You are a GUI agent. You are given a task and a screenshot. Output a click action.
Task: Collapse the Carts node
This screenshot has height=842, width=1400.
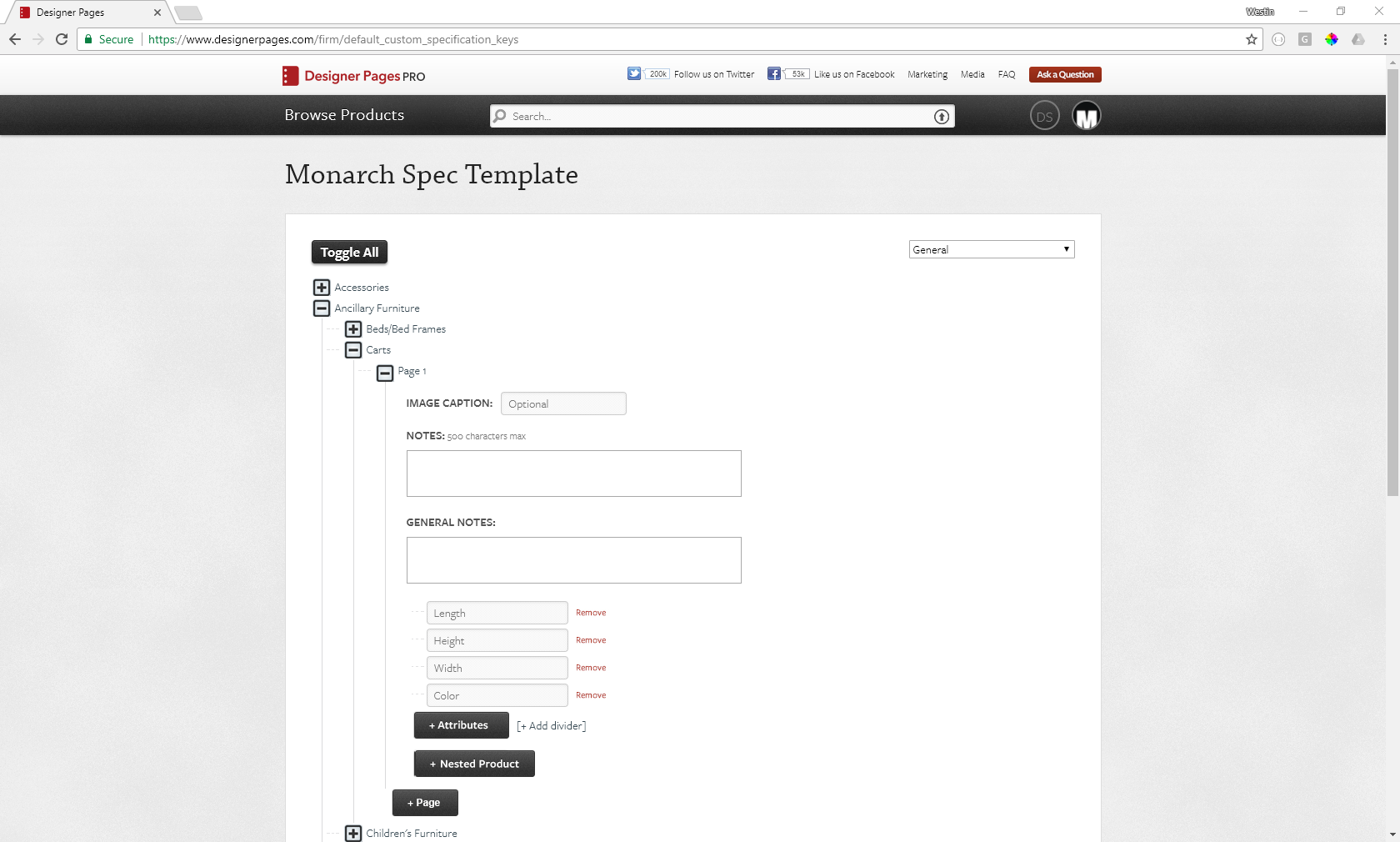point(353,350)
